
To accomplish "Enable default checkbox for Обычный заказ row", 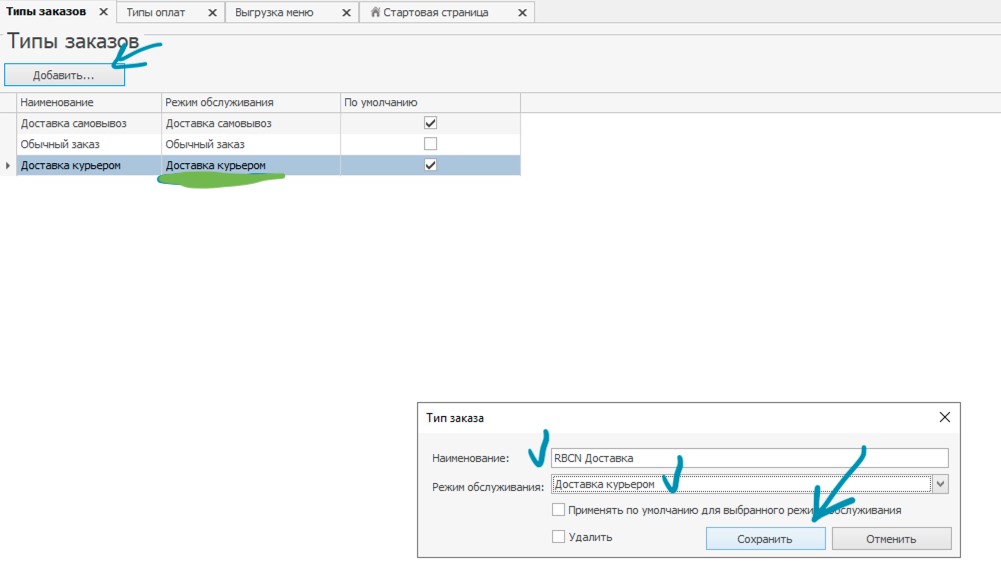I will click(430, 144).
